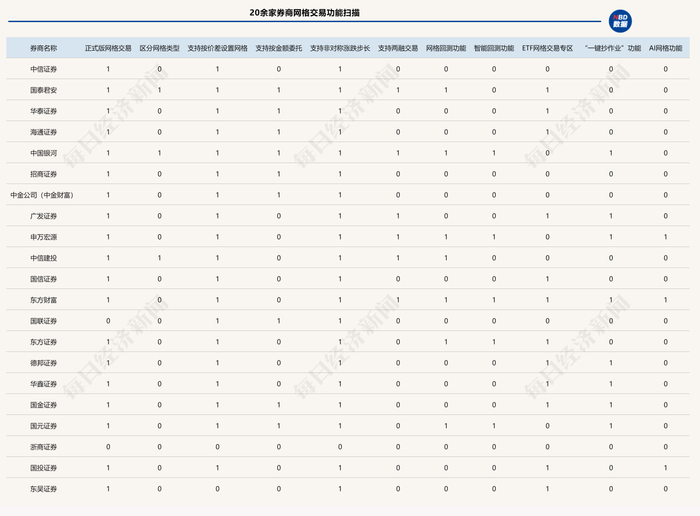700x516 pixels.
Task: Click 国元证券's 智能回测功能 value 1
Action: (494, 426)
